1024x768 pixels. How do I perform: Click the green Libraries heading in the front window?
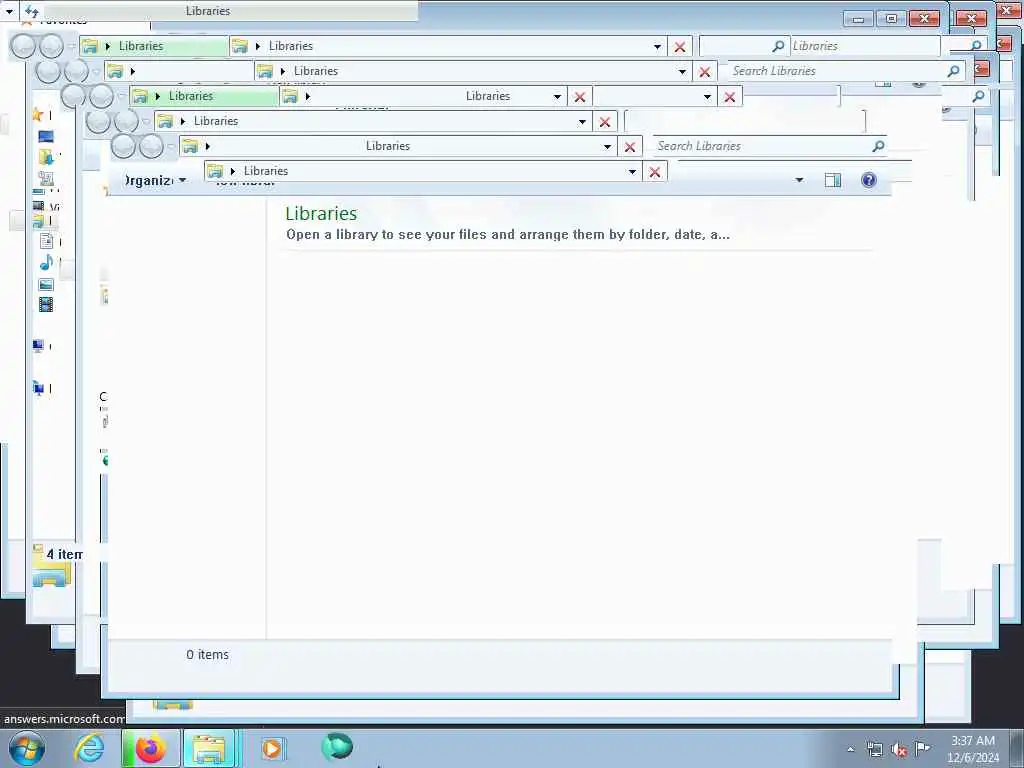click(321, 214)
